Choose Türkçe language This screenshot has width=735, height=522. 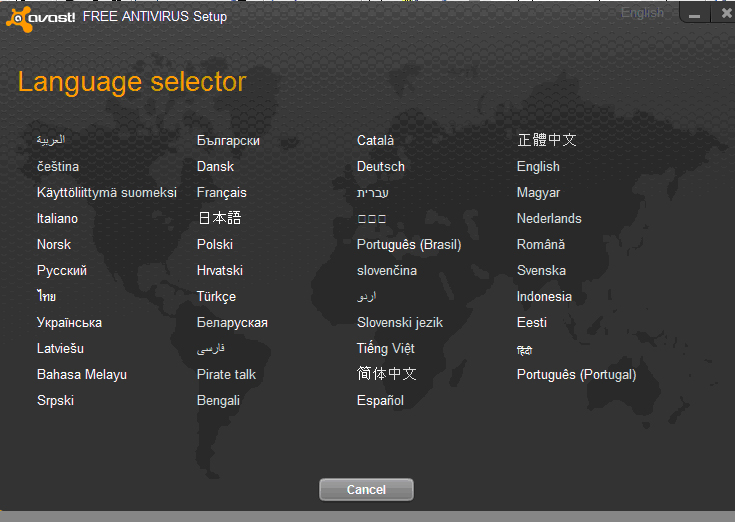coord(216,297)
